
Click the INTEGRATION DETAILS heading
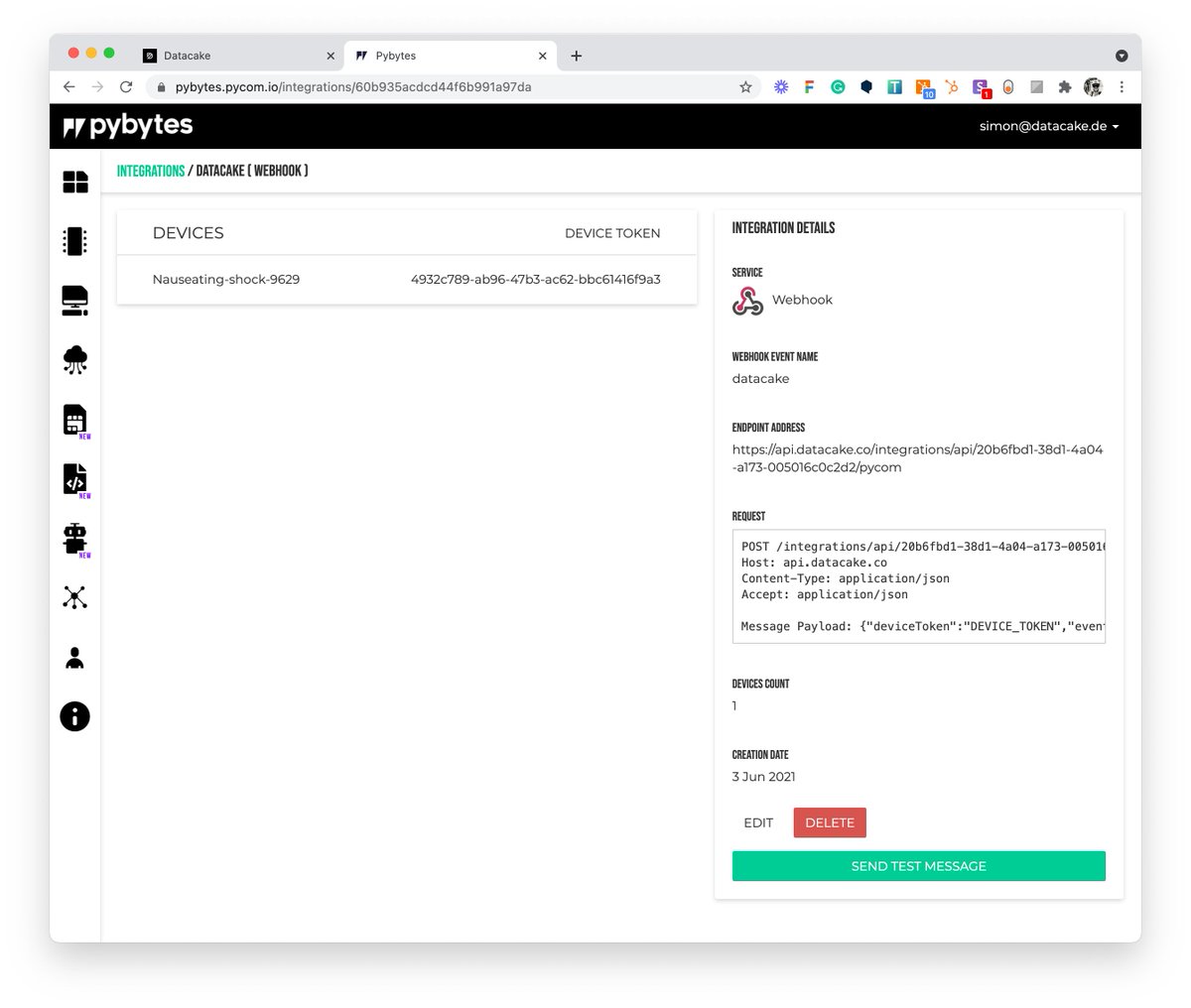(783, 228)
